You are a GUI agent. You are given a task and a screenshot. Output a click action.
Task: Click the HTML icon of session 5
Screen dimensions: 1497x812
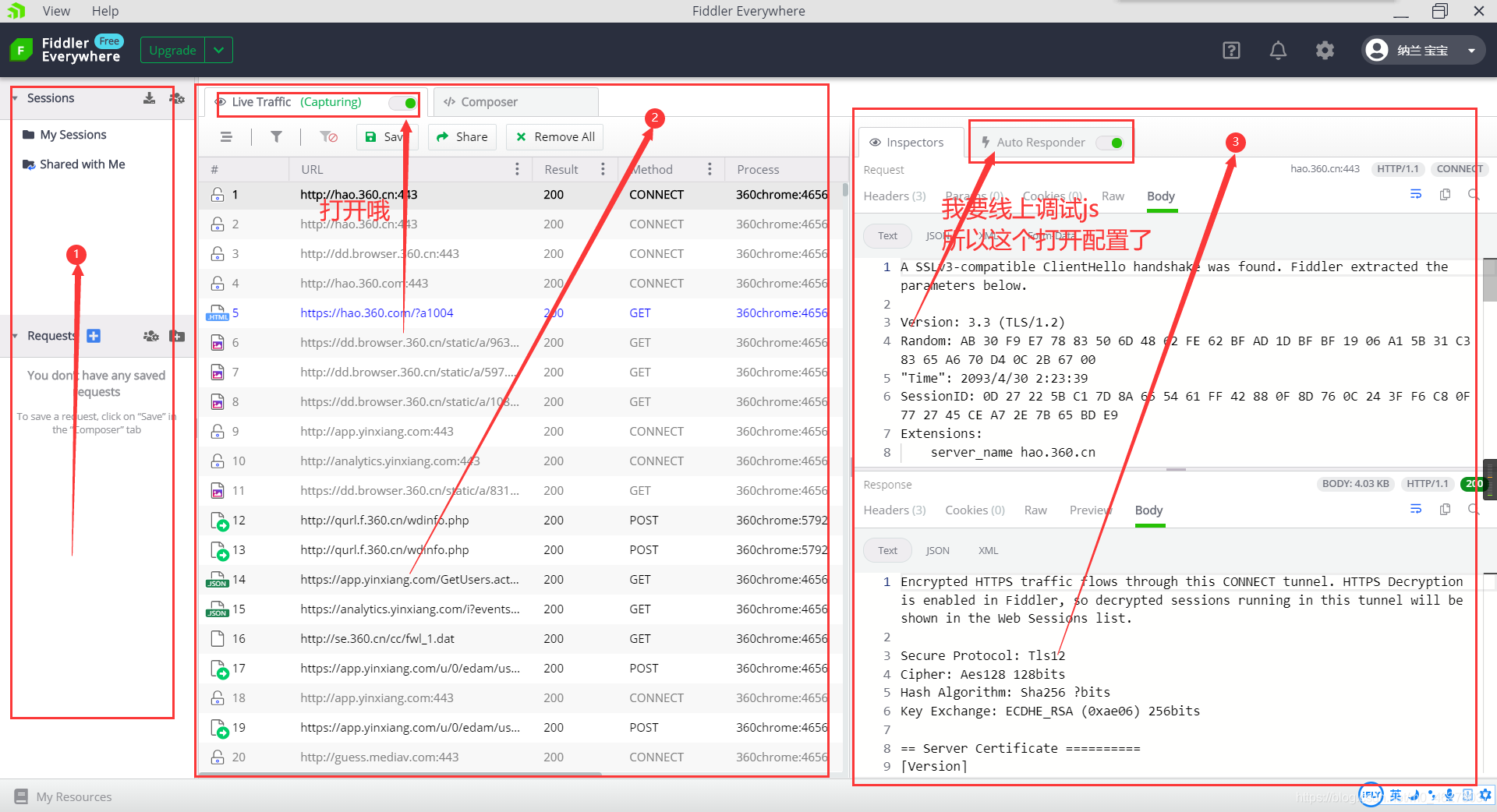(218, 313)
